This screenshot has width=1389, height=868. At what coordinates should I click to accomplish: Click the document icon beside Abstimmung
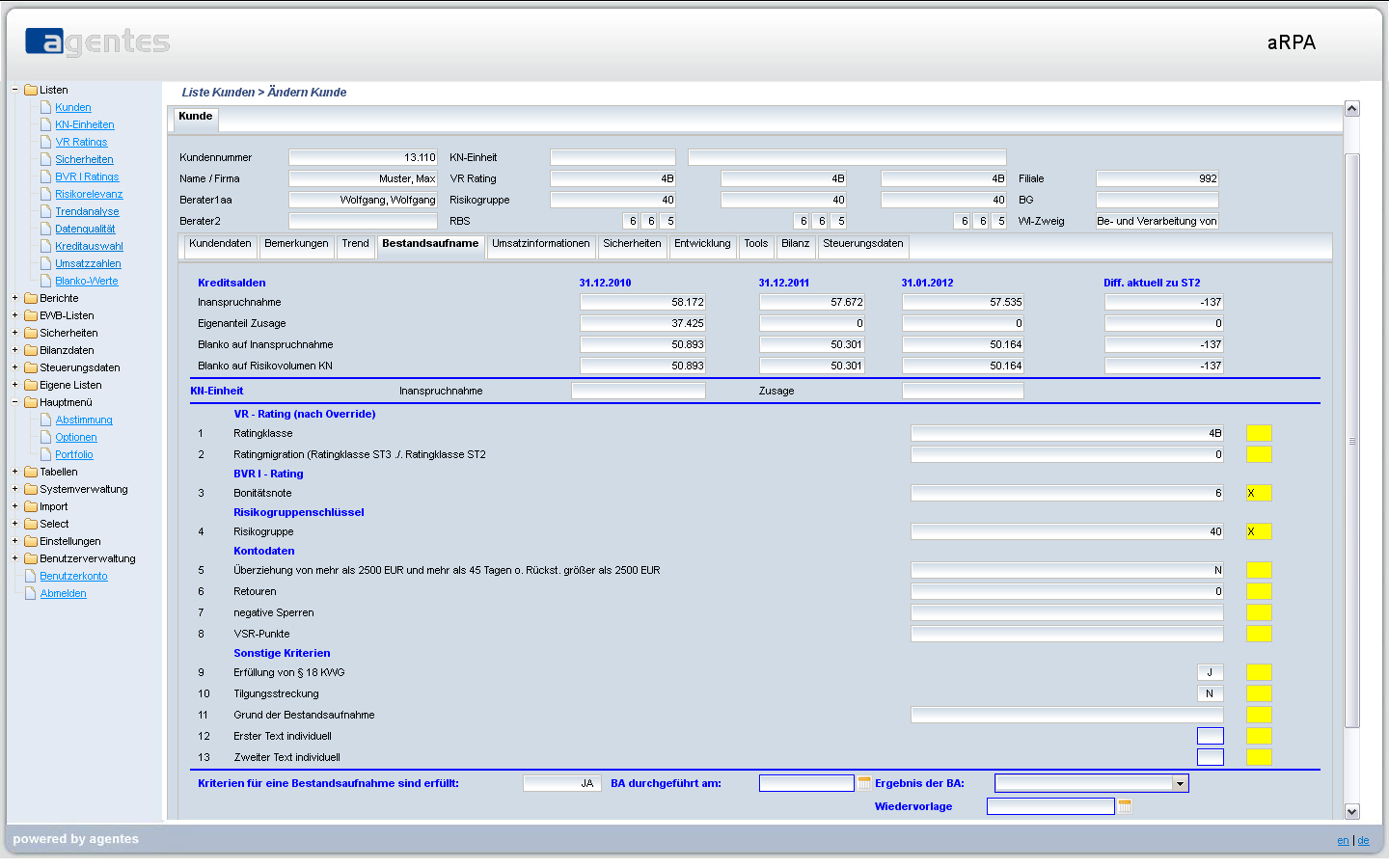pyautogui.click(x=45, y=420)
